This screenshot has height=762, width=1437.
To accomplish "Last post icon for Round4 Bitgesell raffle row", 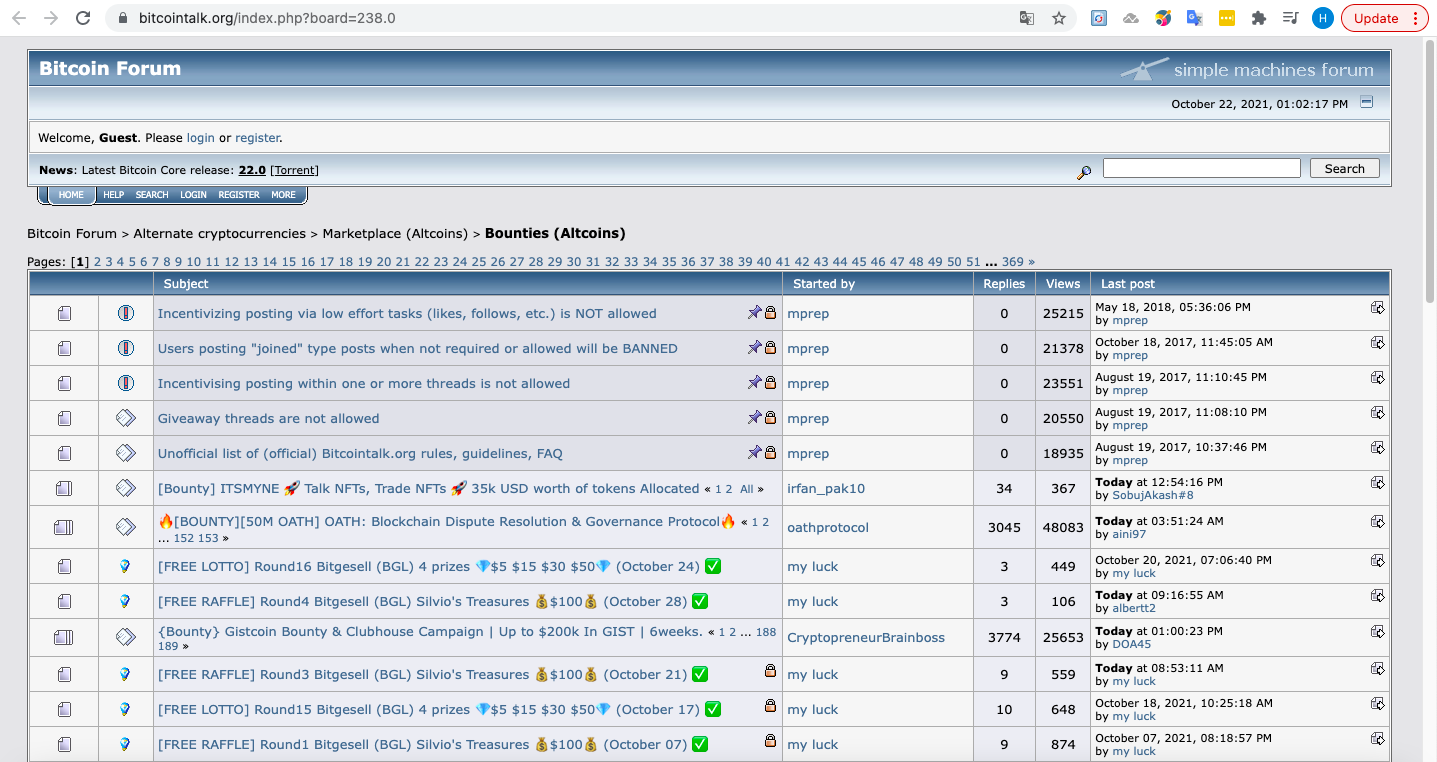I will coord(1378,595).
